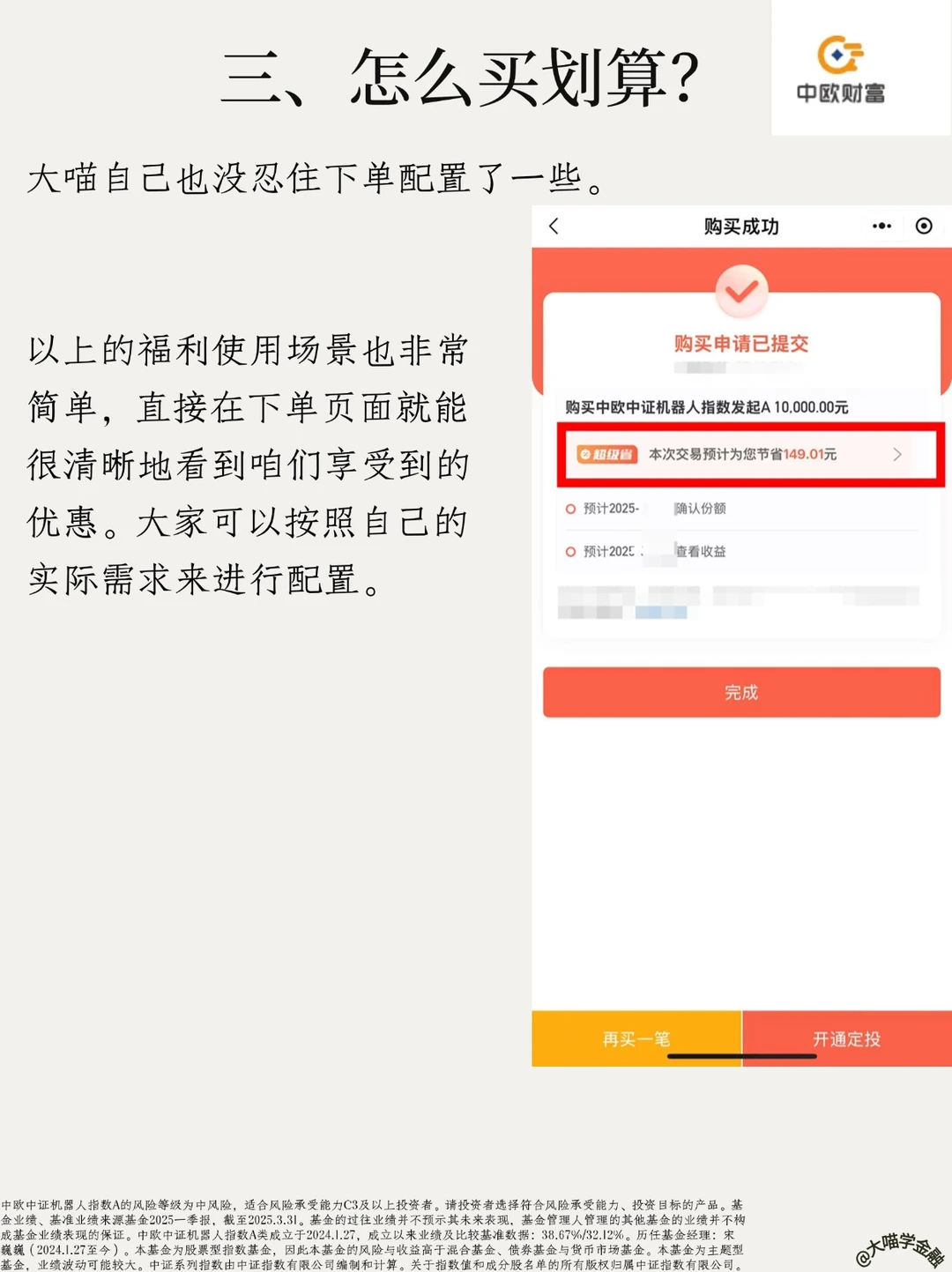Tap the 购买中欧中证机器人指数发起A 10,000.00元 line
Viewport: 952px width, 1272px height.
(707, 407)
